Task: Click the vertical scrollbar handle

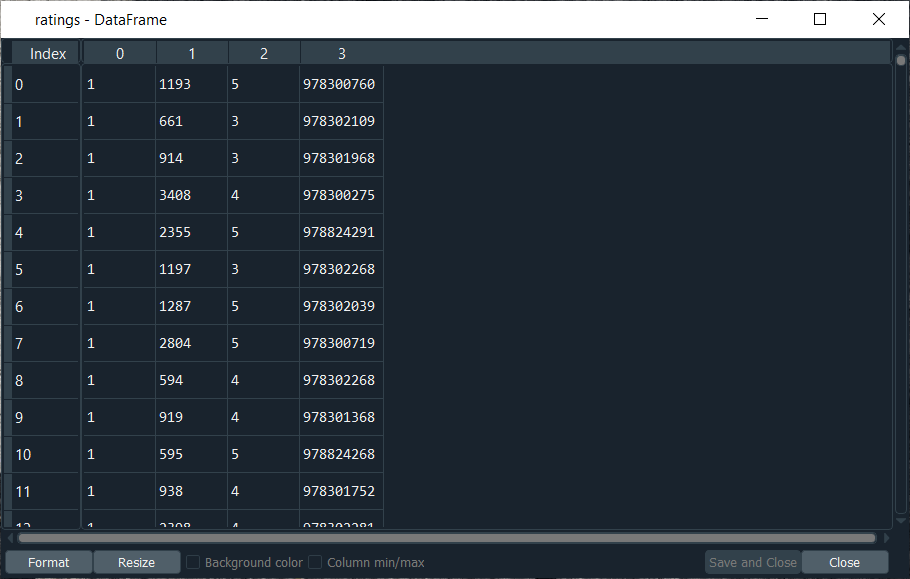Action: tap(900, 60)
